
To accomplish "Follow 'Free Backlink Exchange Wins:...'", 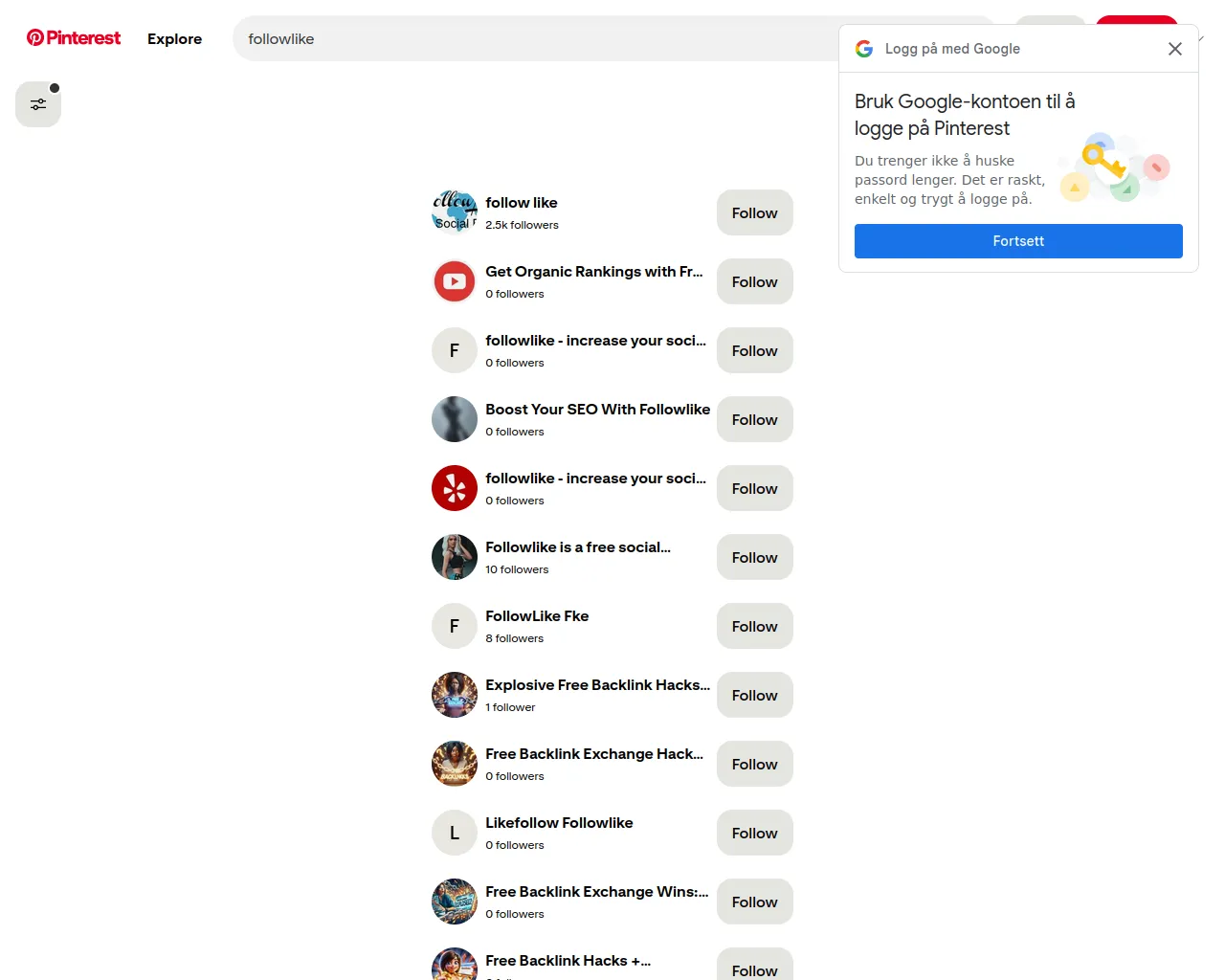I will [x=755, y=902].
